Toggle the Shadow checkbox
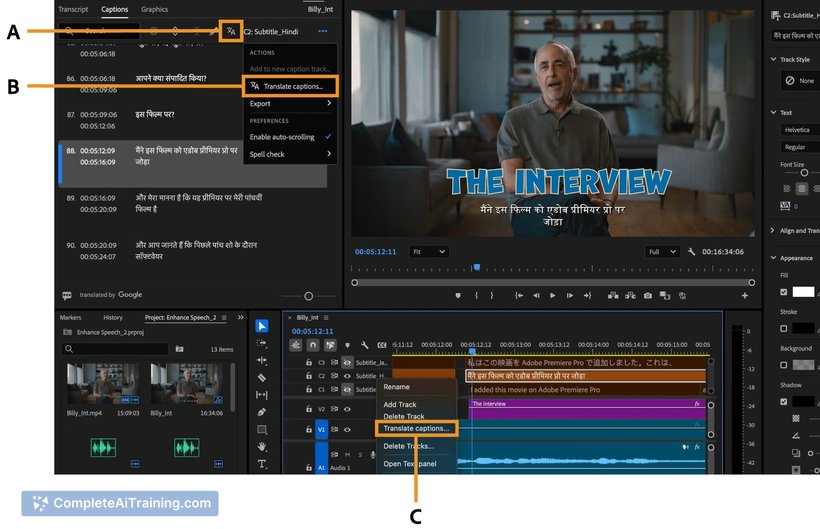Viewport: 820px width, 529px height. point(783,401)
